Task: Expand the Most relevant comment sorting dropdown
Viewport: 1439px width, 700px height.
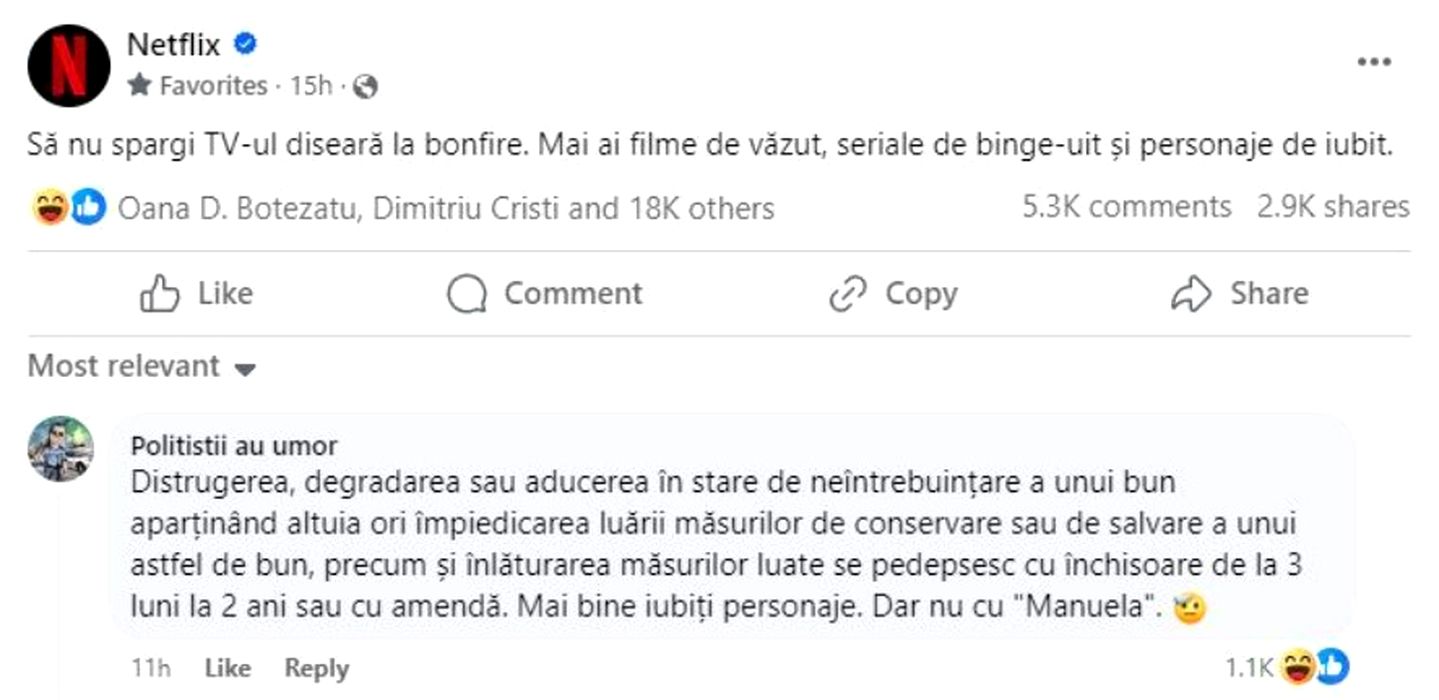Action: pos(142,367)
